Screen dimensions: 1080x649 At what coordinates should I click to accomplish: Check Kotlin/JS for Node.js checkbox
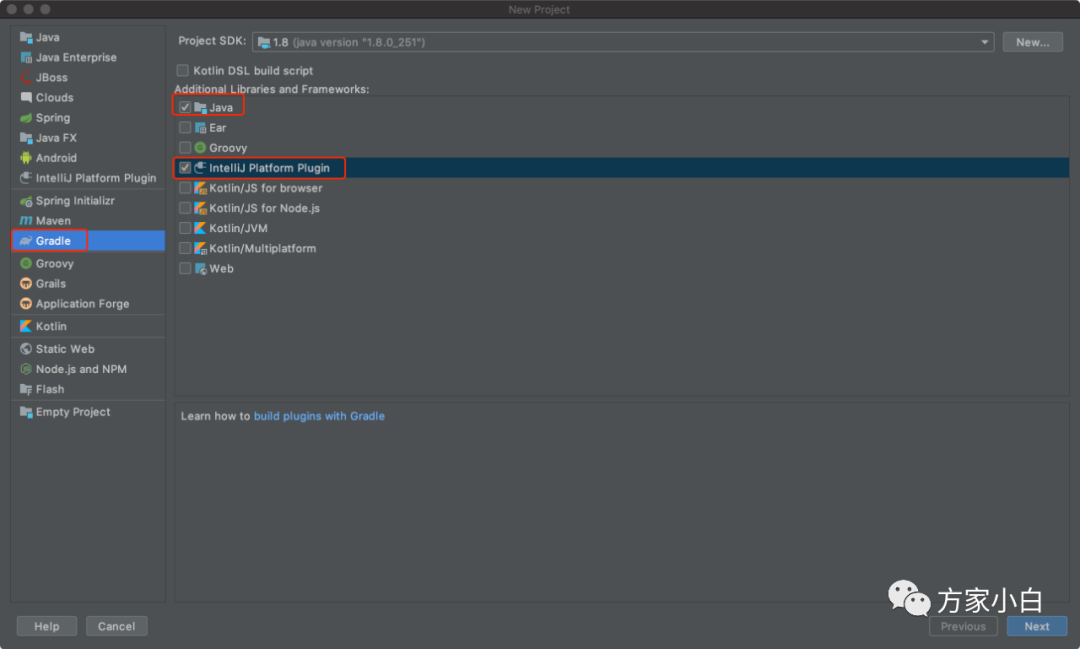[x=185, y=208]
